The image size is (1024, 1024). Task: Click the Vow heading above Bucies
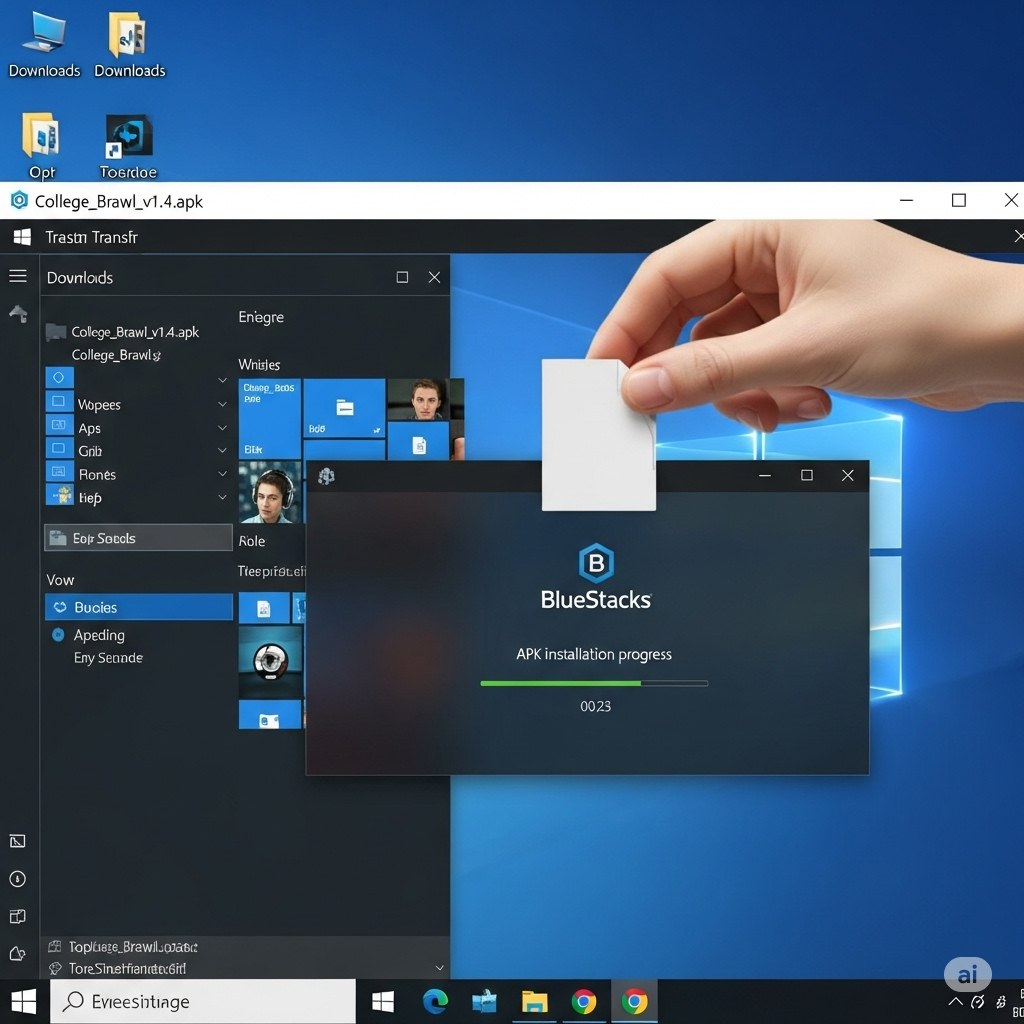point(60,580)
